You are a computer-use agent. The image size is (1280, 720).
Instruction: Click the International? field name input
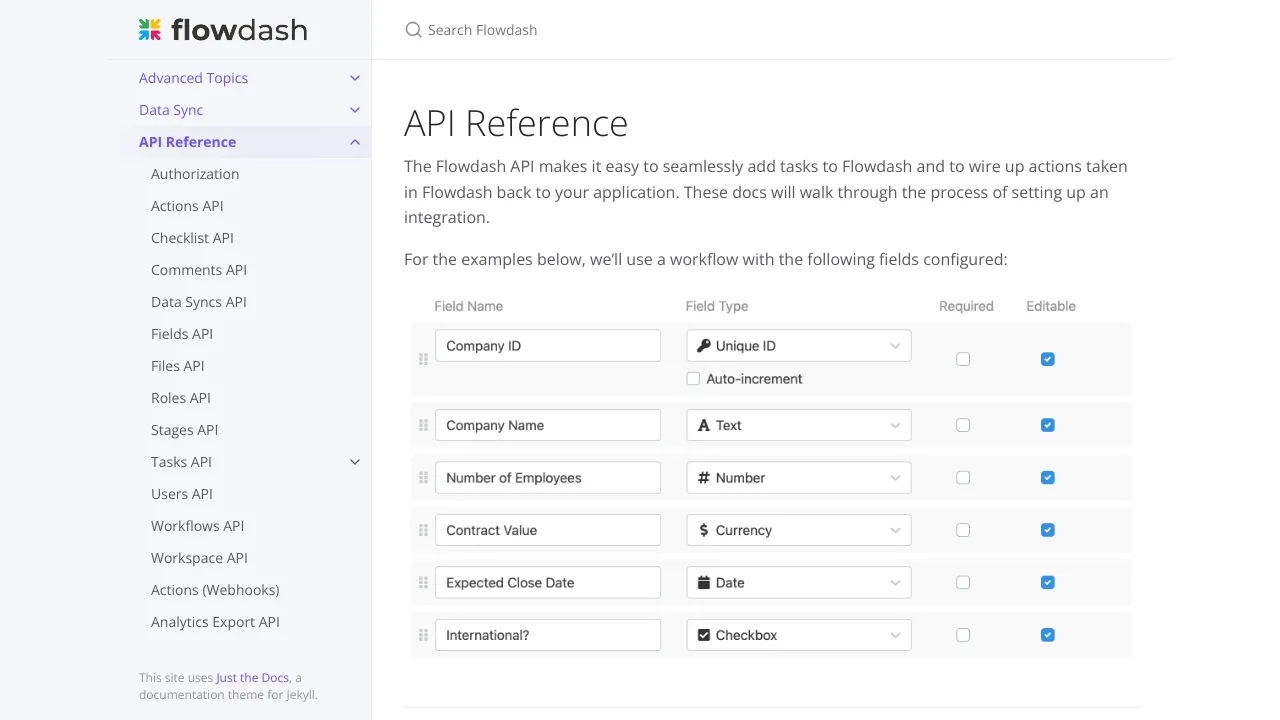click(x=548, y=635)
